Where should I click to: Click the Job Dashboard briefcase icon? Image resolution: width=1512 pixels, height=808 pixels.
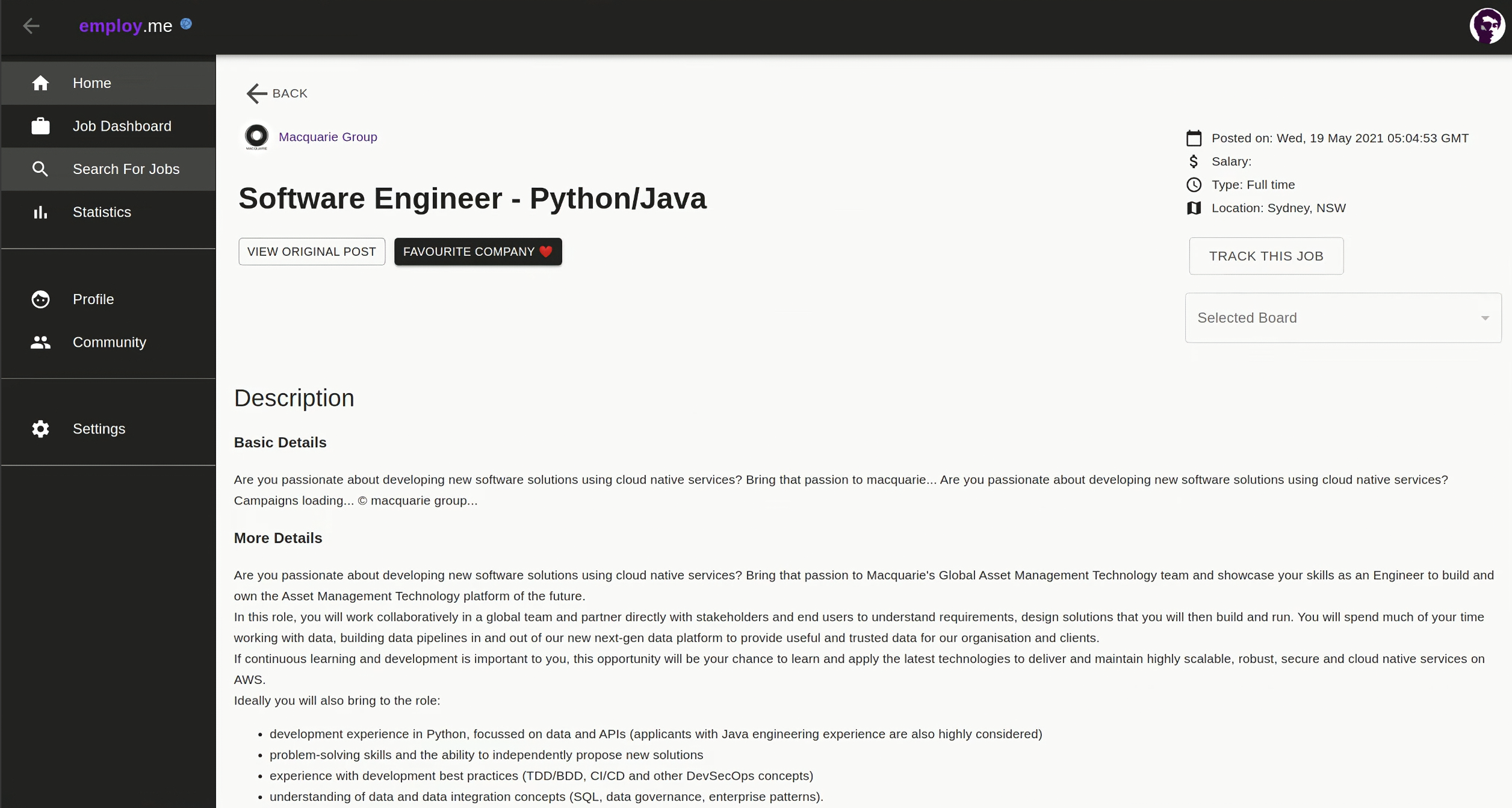(x=40, y=126)
